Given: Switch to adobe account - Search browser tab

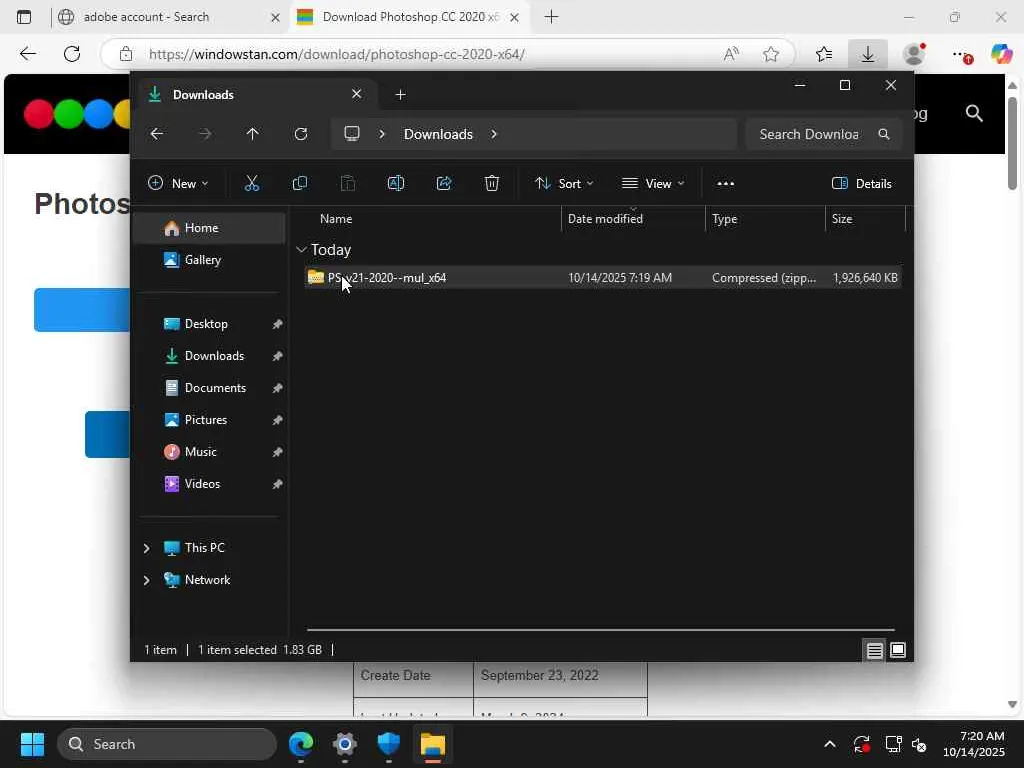Looking at the screenshot, I should click(x=170, y=17).
